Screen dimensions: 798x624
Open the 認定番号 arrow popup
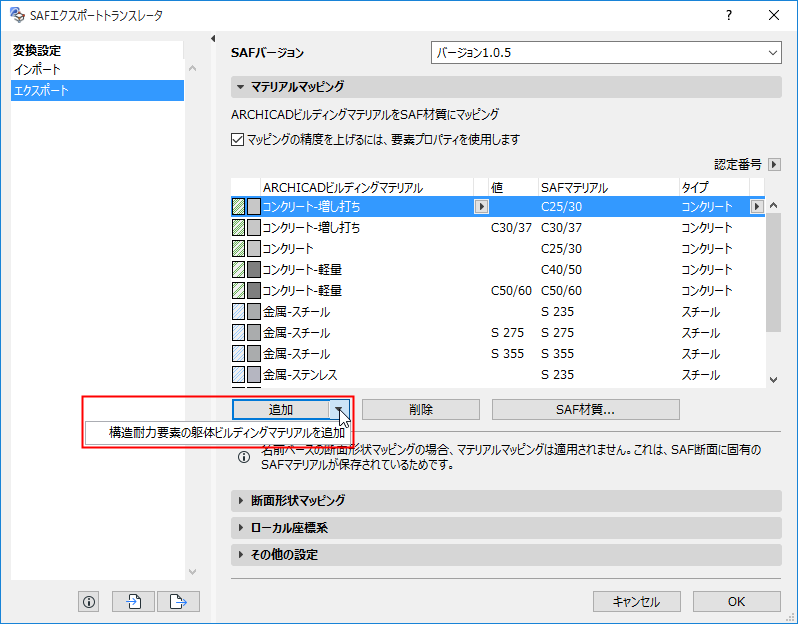[774, 164]
